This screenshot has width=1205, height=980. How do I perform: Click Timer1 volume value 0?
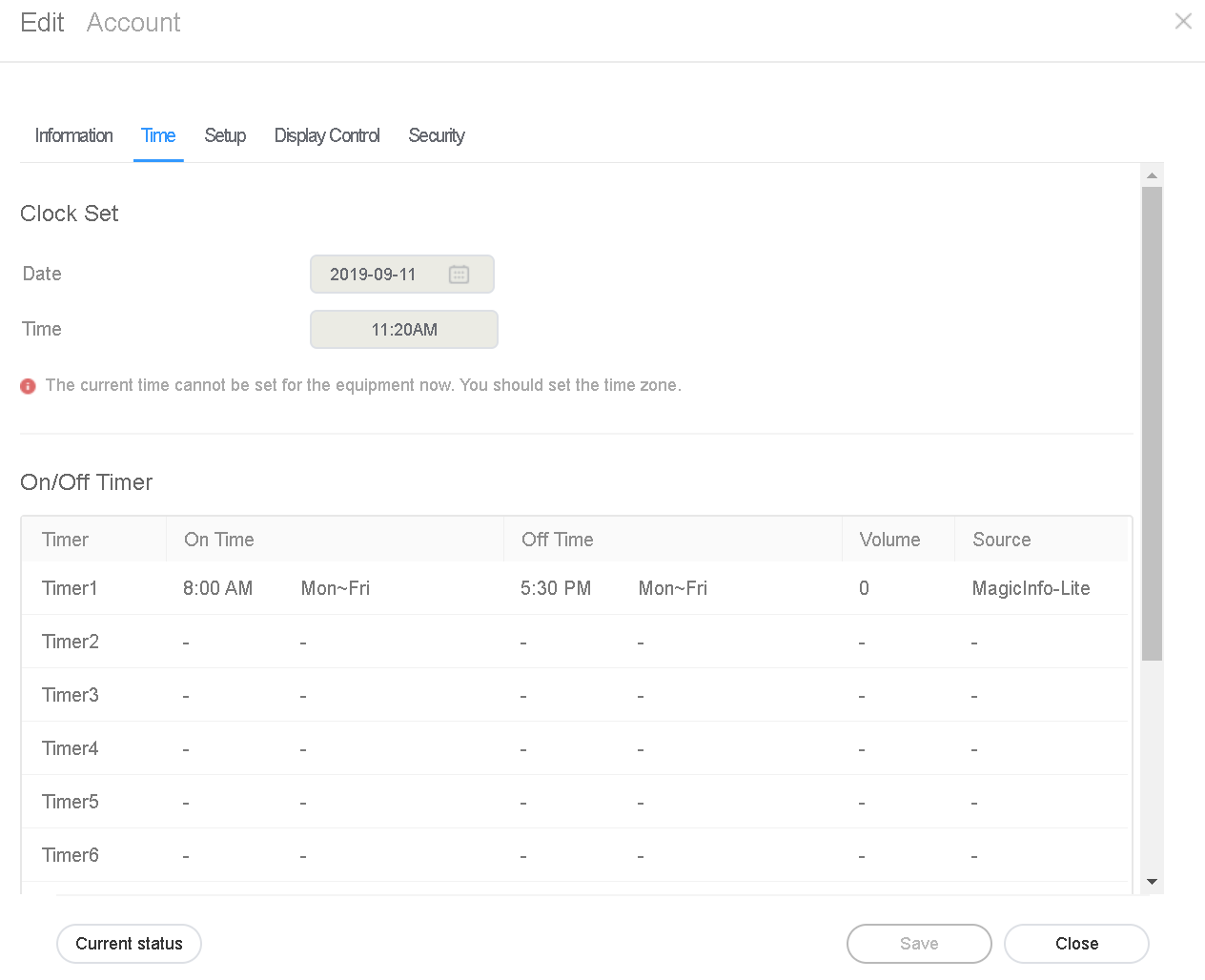click(x=864, y=588)
